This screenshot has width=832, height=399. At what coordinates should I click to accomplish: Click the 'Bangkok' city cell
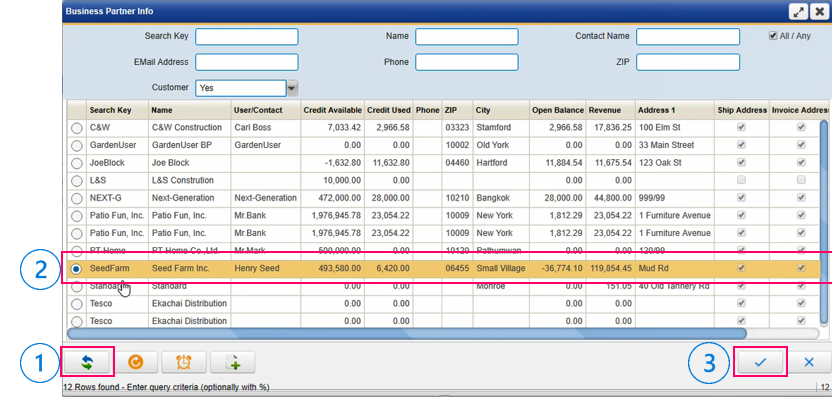[x=501, y=198]
